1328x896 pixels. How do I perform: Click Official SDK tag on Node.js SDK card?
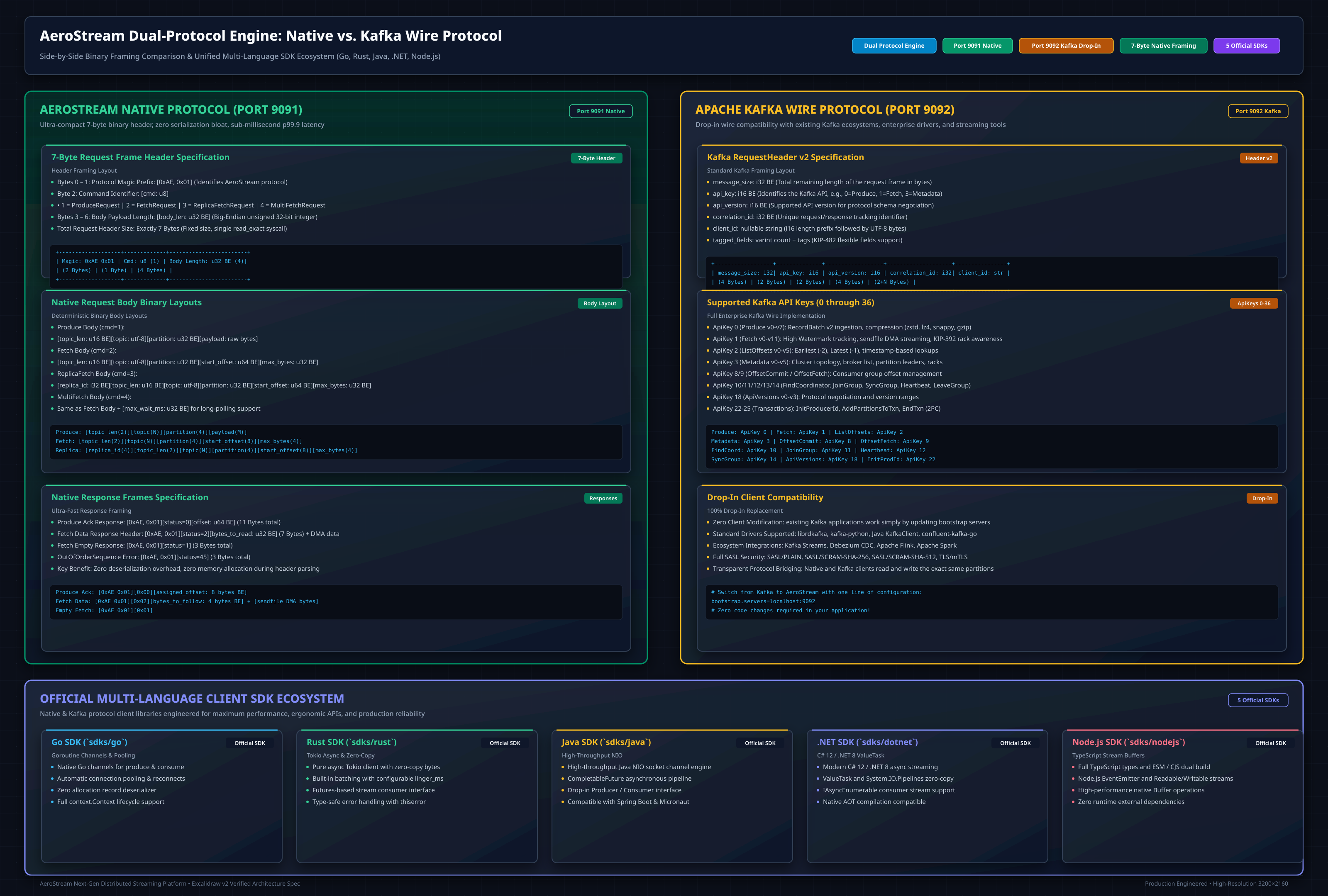point(1270,743)
